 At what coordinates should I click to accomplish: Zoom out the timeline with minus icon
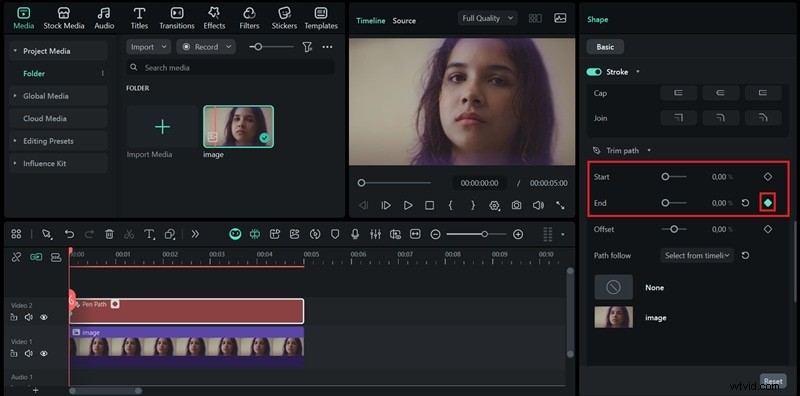click(435, 234)
